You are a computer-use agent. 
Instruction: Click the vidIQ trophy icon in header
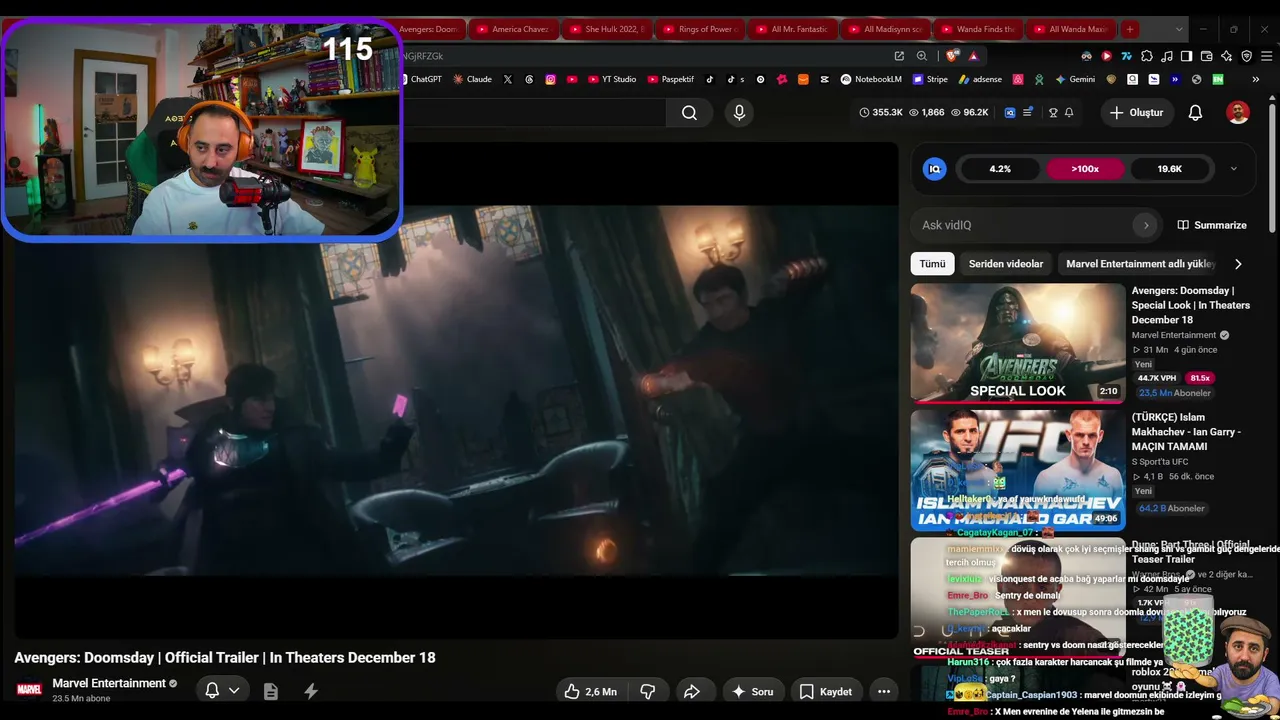click(1053, 113)
